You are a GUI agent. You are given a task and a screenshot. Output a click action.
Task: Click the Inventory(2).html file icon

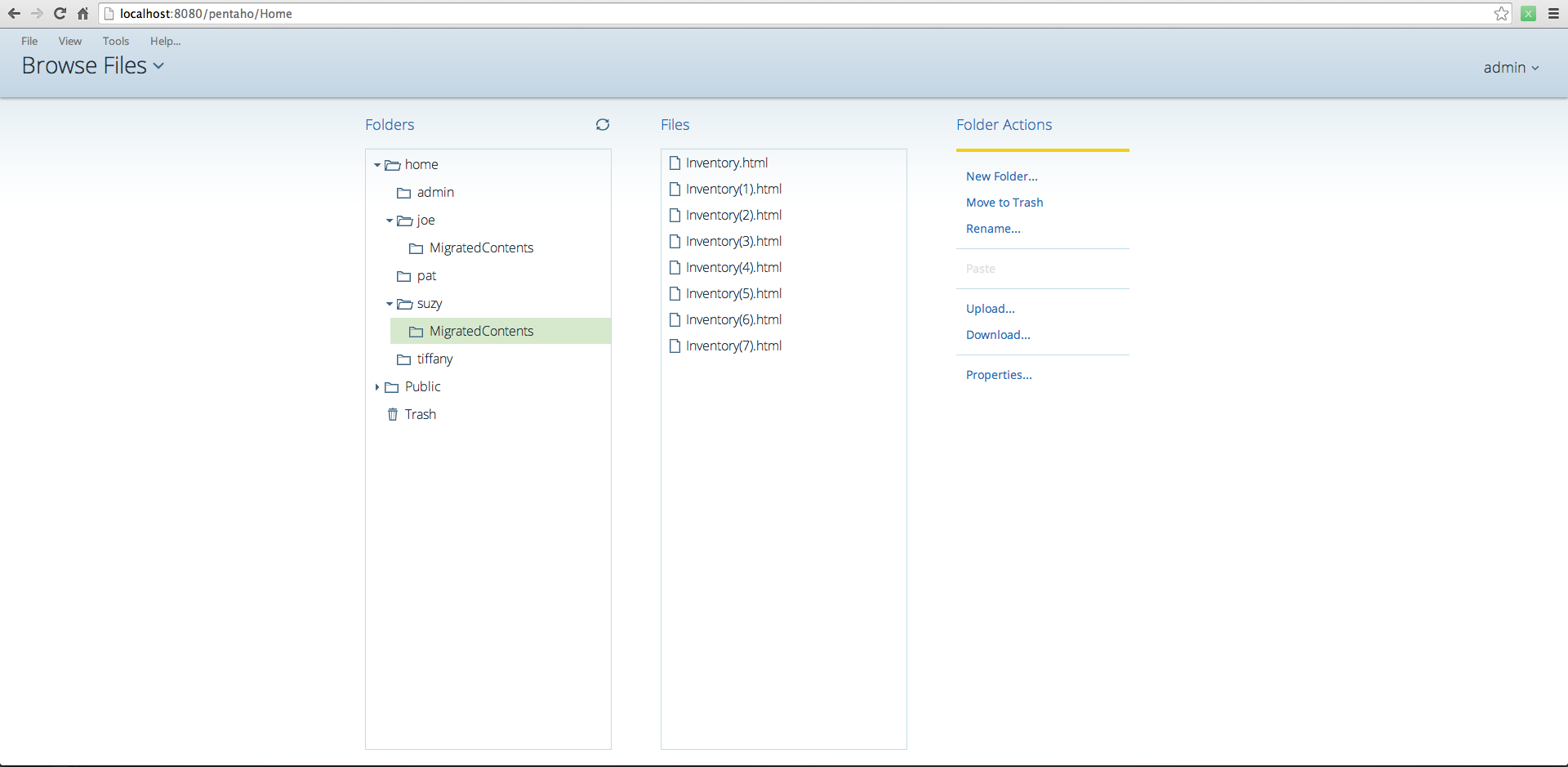(675, 215)
